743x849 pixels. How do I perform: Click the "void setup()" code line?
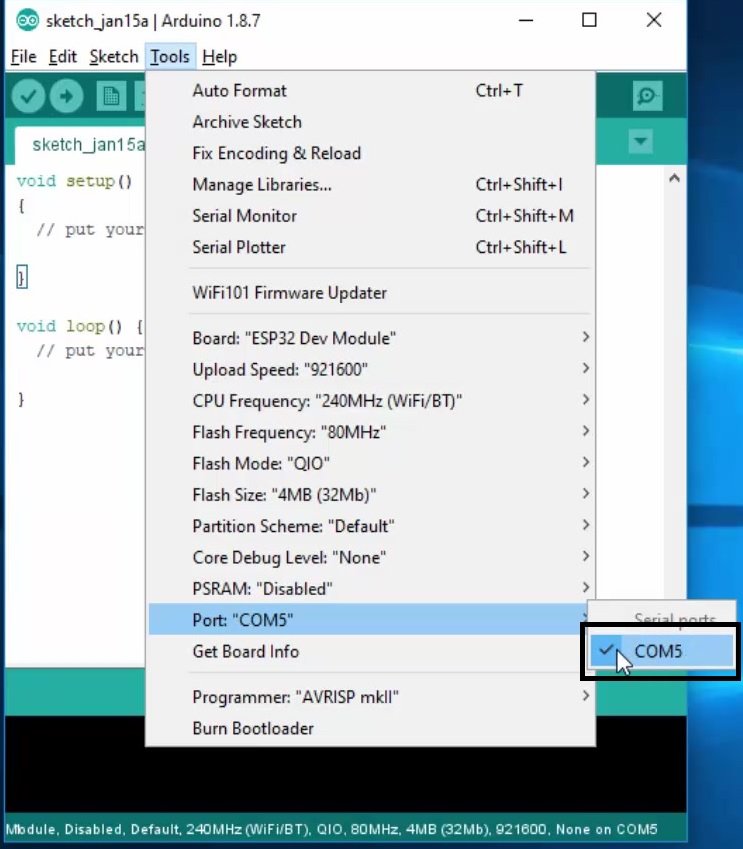point(74,181)
